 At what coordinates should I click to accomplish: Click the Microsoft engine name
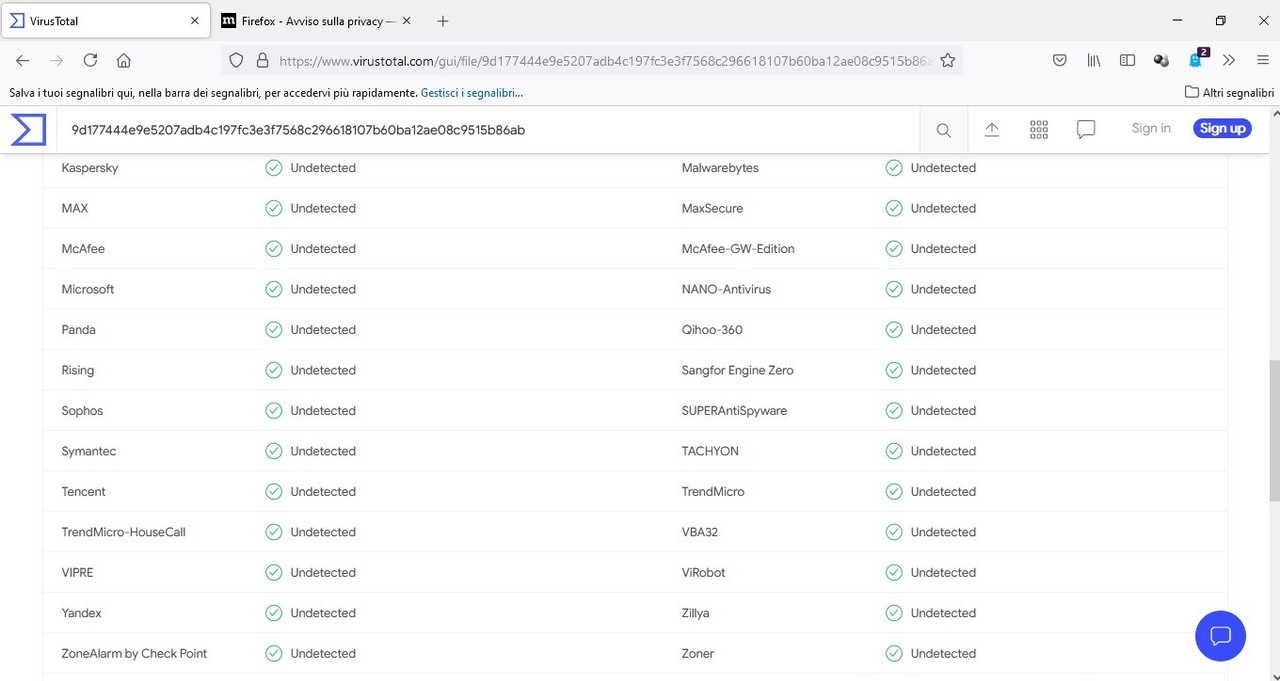88,289
